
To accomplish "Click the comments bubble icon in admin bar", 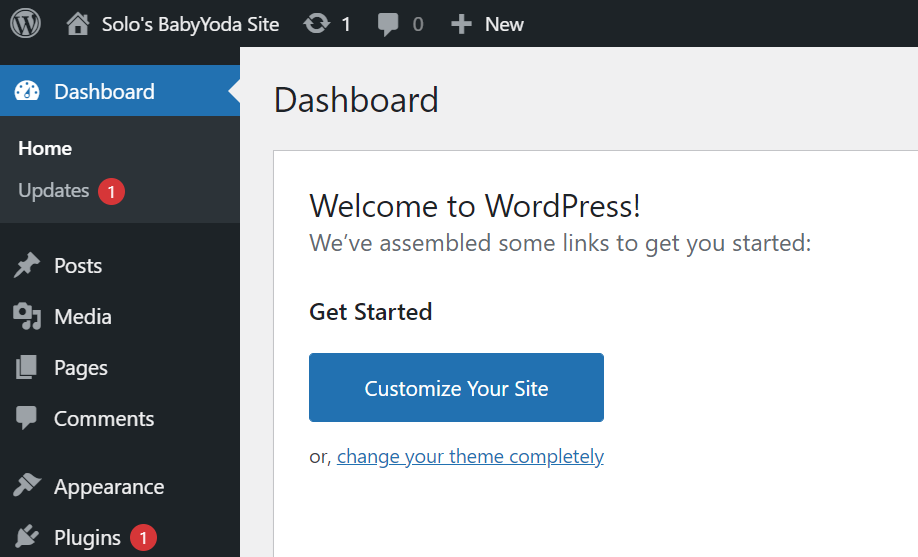I will pyautogui.click(x=388, y=25).
